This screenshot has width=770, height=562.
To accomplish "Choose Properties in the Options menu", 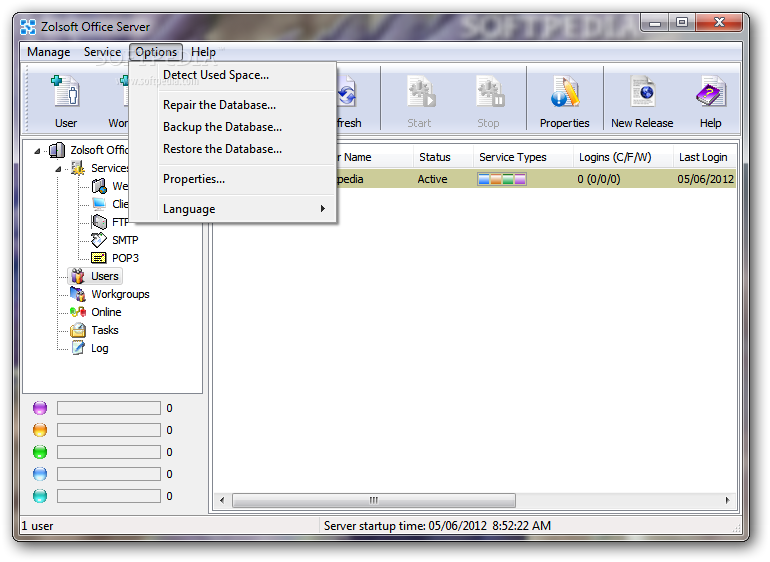I will click(x=194, y=179).
